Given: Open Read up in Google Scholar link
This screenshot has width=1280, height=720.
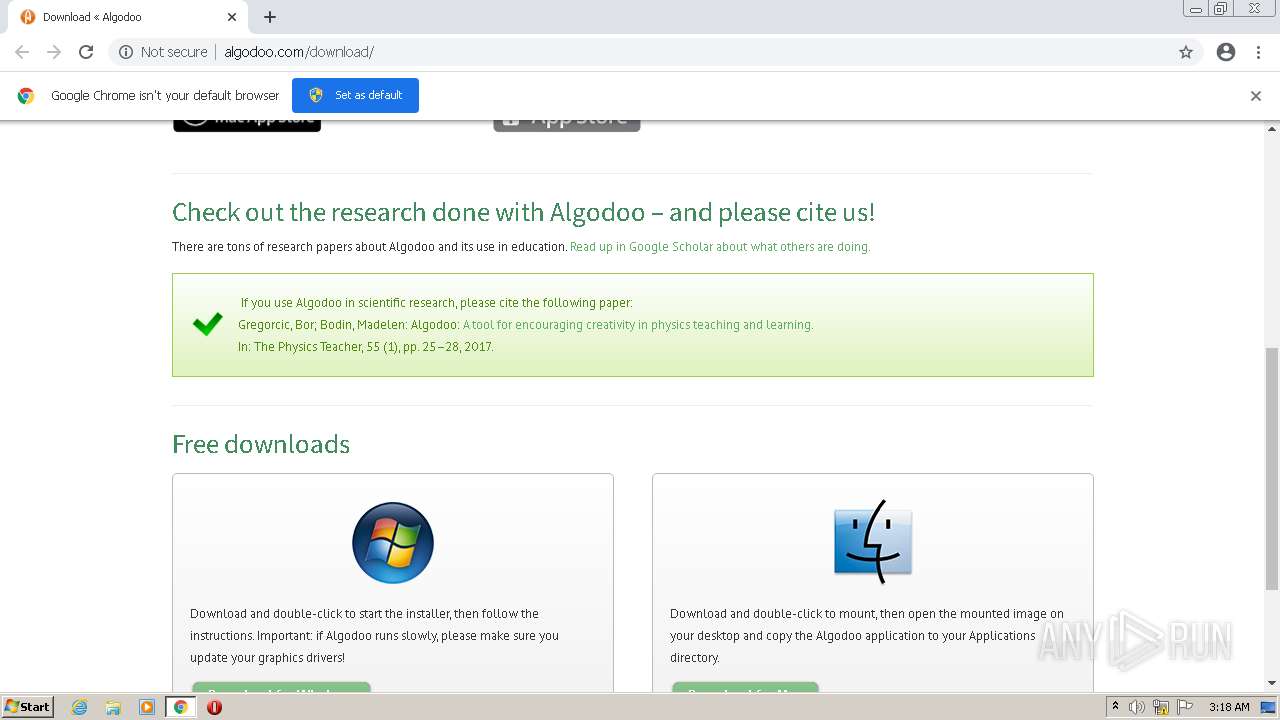Looking at the screenshot, I should click(720, 246).
